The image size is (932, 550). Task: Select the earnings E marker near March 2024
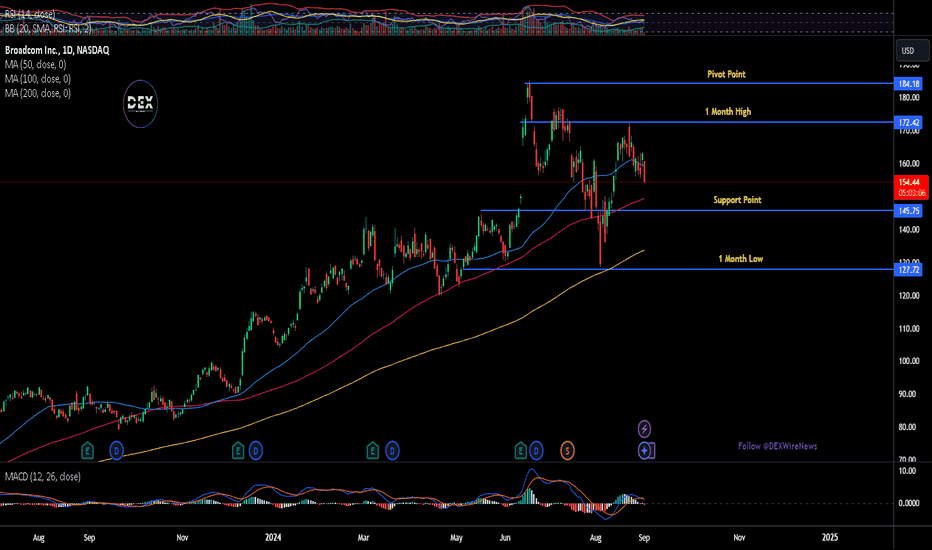tap(372, 451)
